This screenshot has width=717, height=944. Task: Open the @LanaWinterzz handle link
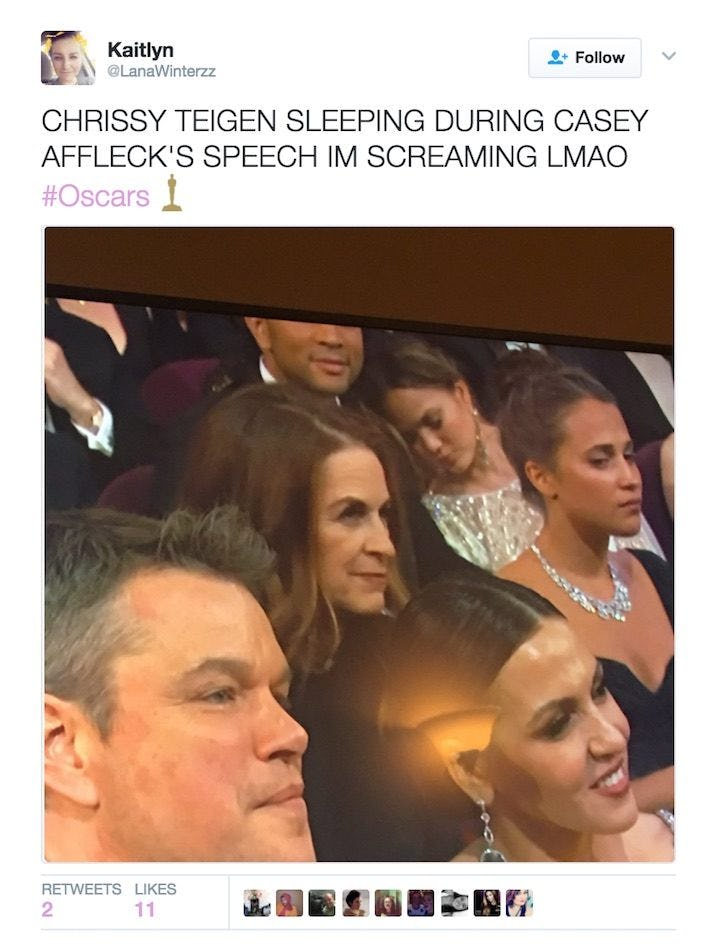click(x=161, y=72)
